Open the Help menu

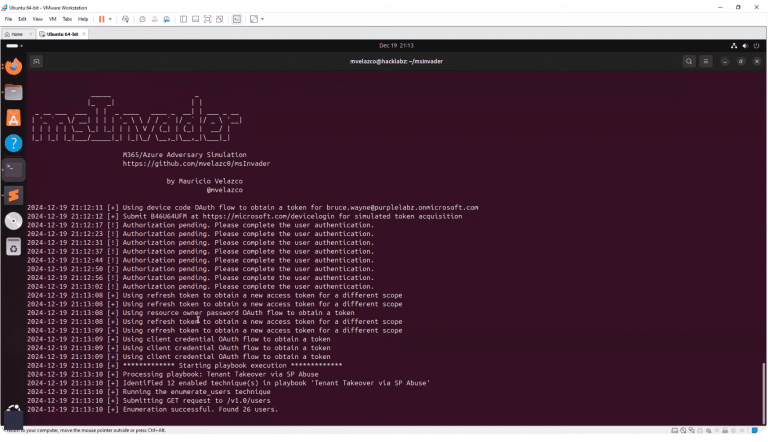[x=83, y=19]
